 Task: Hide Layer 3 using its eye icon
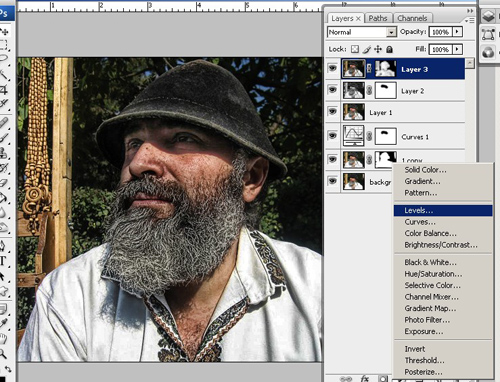332,68
